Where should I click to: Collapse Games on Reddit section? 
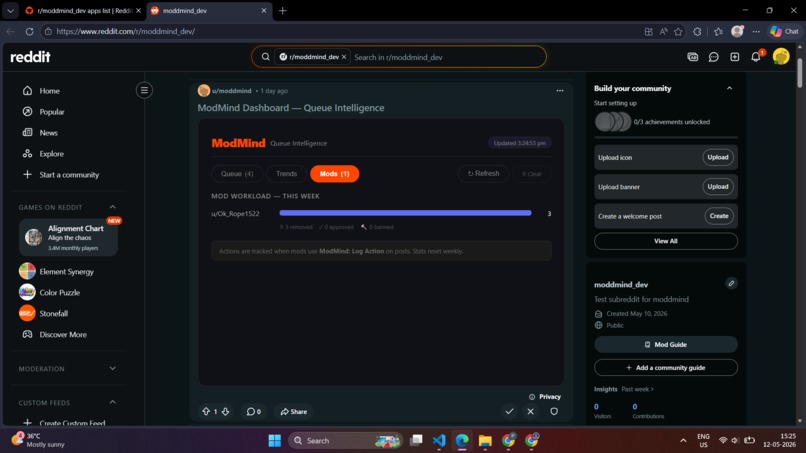pos(113,207)
